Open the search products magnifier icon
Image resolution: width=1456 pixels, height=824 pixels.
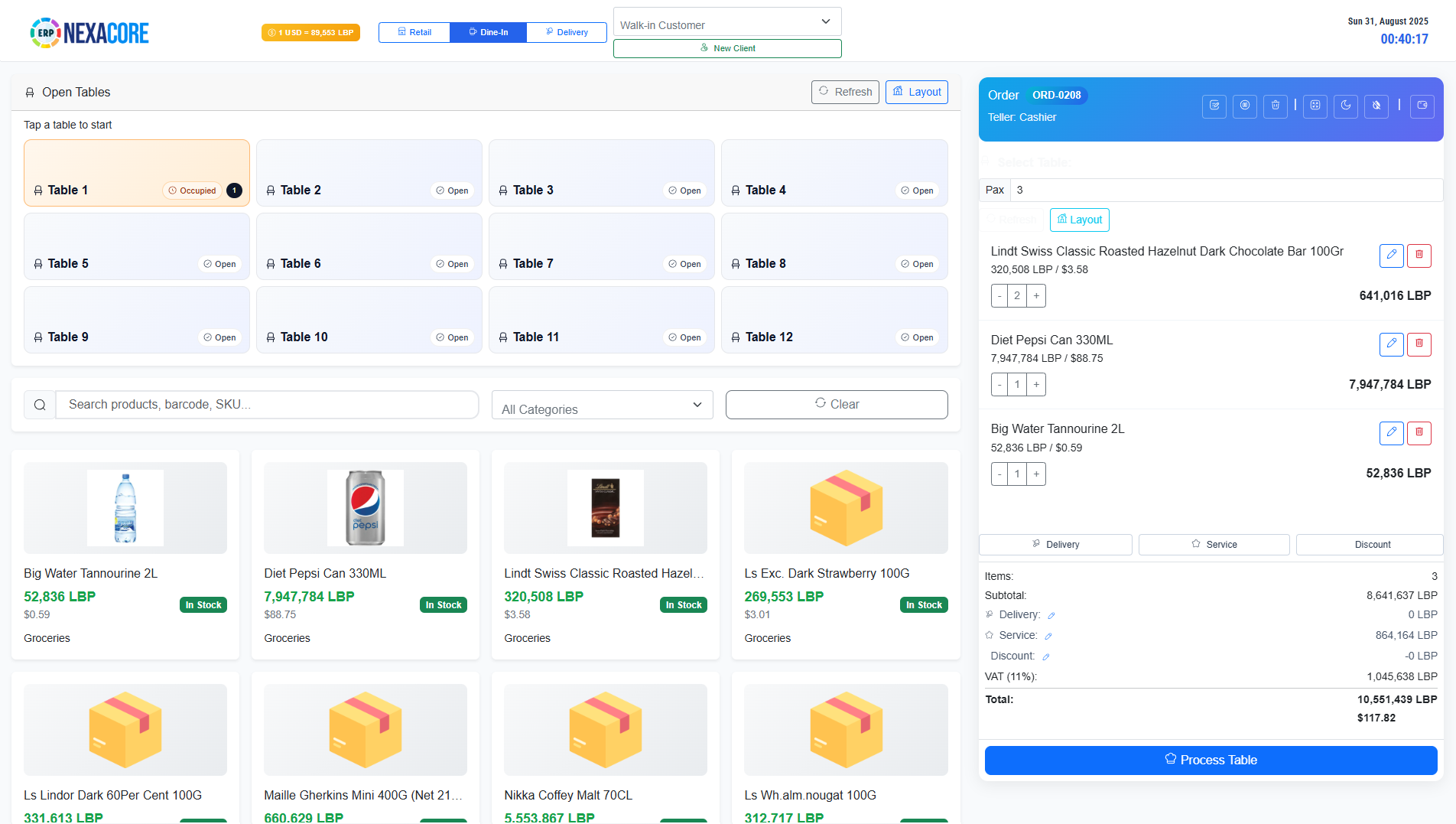pyautogui.click(x=40, y=404)
